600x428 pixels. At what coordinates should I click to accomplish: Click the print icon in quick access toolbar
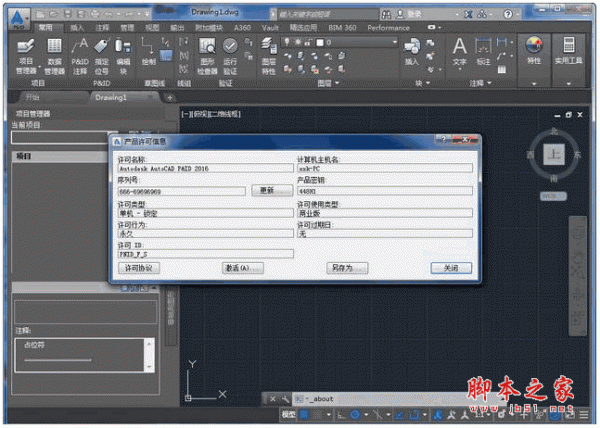point(95,14)
